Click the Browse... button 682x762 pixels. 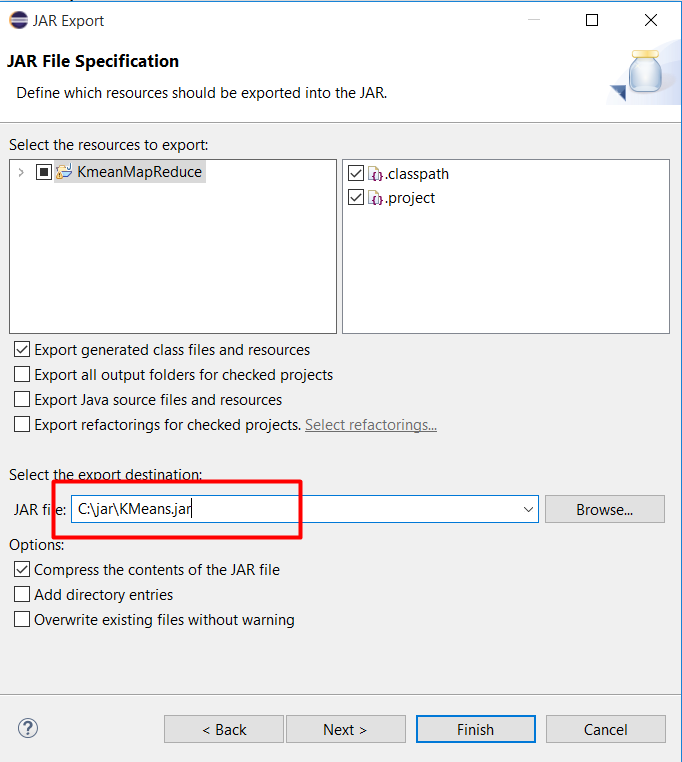[x=604, y=509]
